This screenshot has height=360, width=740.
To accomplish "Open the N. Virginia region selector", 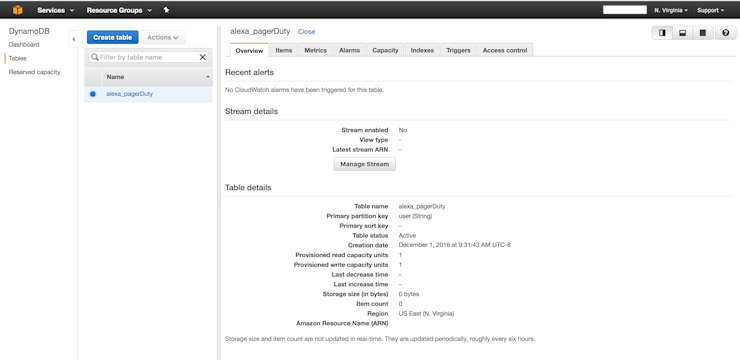I will tap(671, 10).
